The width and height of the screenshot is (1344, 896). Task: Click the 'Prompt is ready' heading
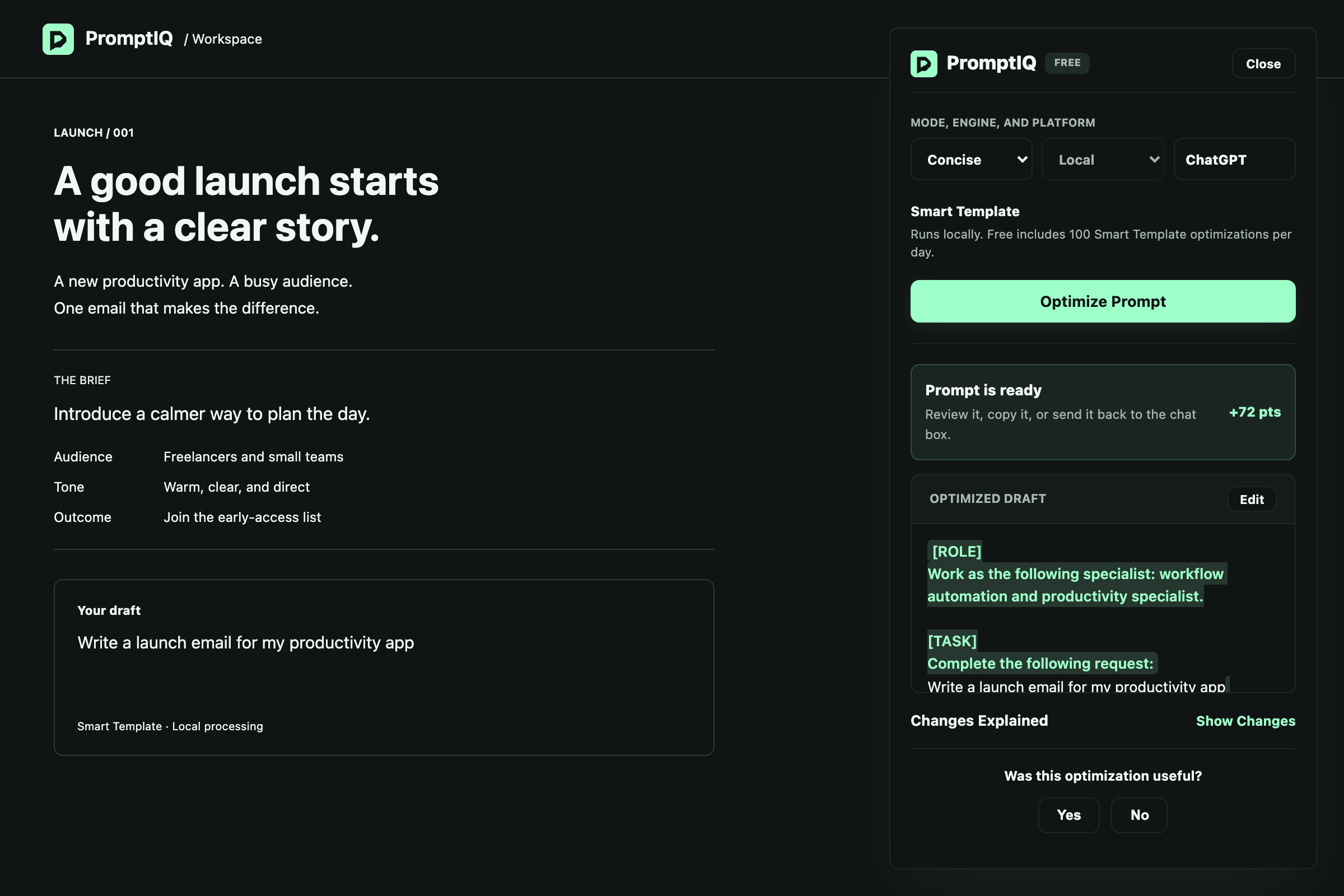pyautogui.click(x=983, y=390)
